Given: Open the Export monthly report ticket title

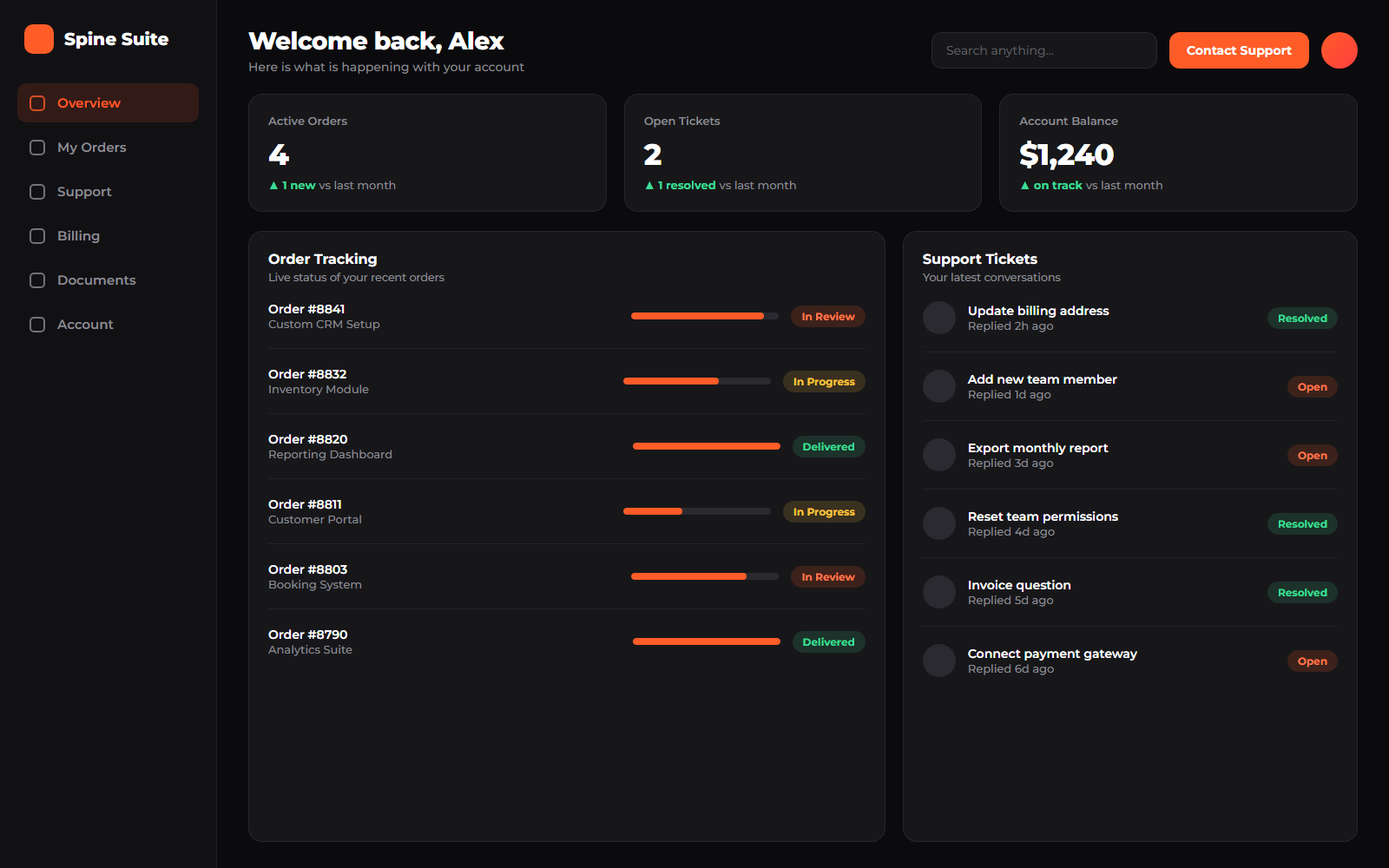Looking at the screenshot, I should coord(1038,448).
